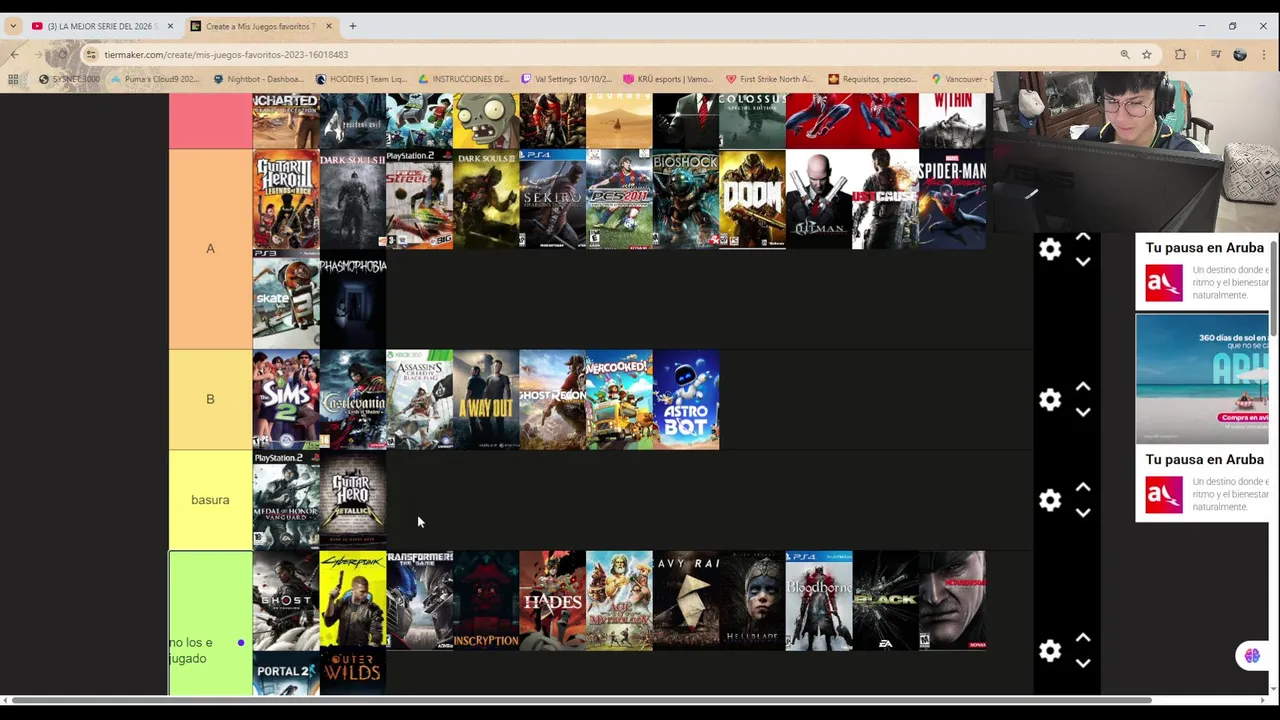Open Nightbot - Dashboard bookmark
The height and width of the screenshot is (720, 1280).
click(258, 79)
